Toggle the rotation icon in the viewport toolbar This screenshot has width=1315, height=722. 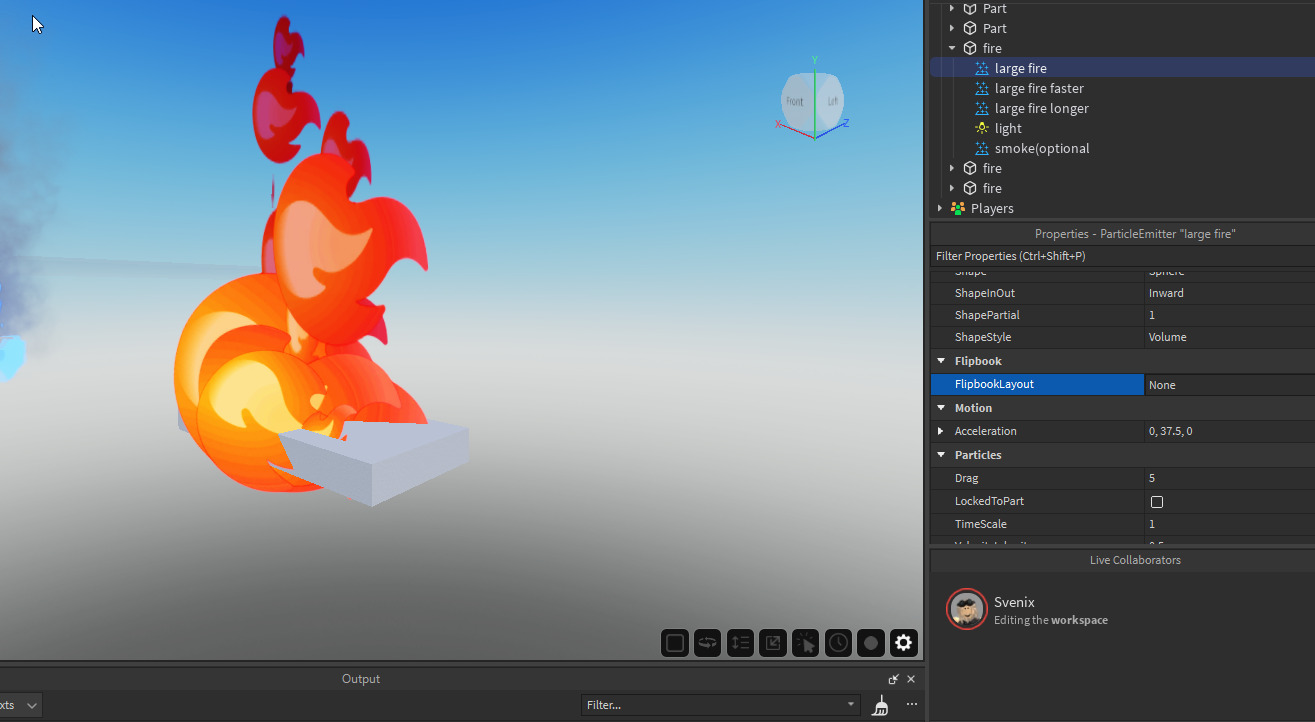click(x=707, y=643)
